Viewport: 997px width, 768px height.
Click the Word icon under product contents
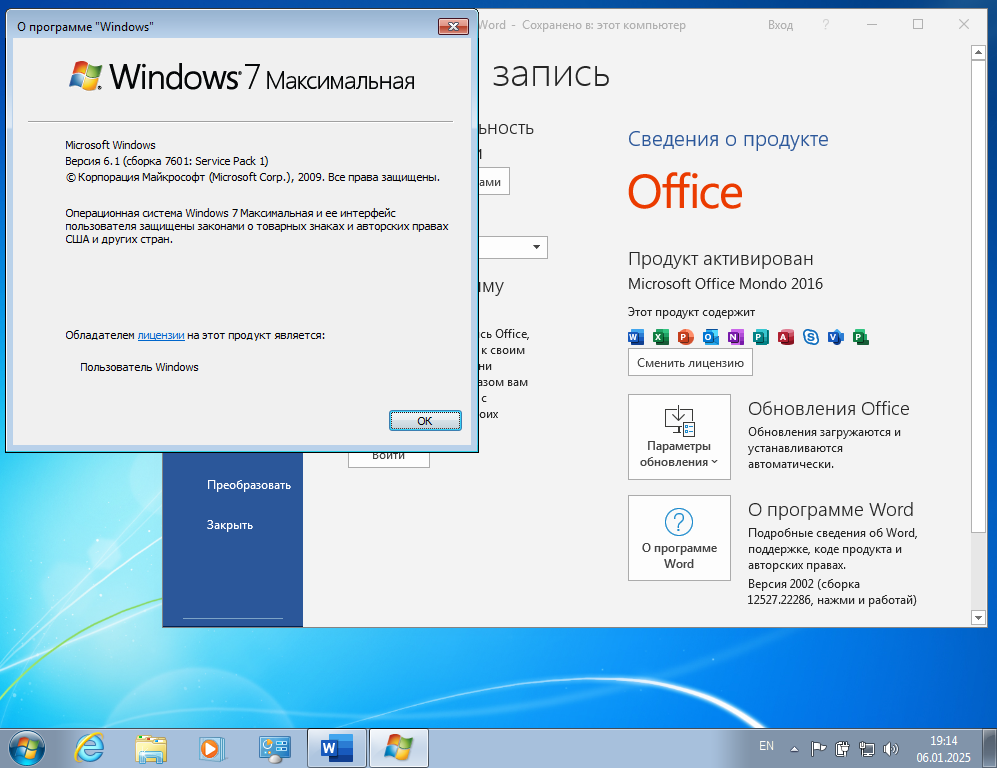636,337
